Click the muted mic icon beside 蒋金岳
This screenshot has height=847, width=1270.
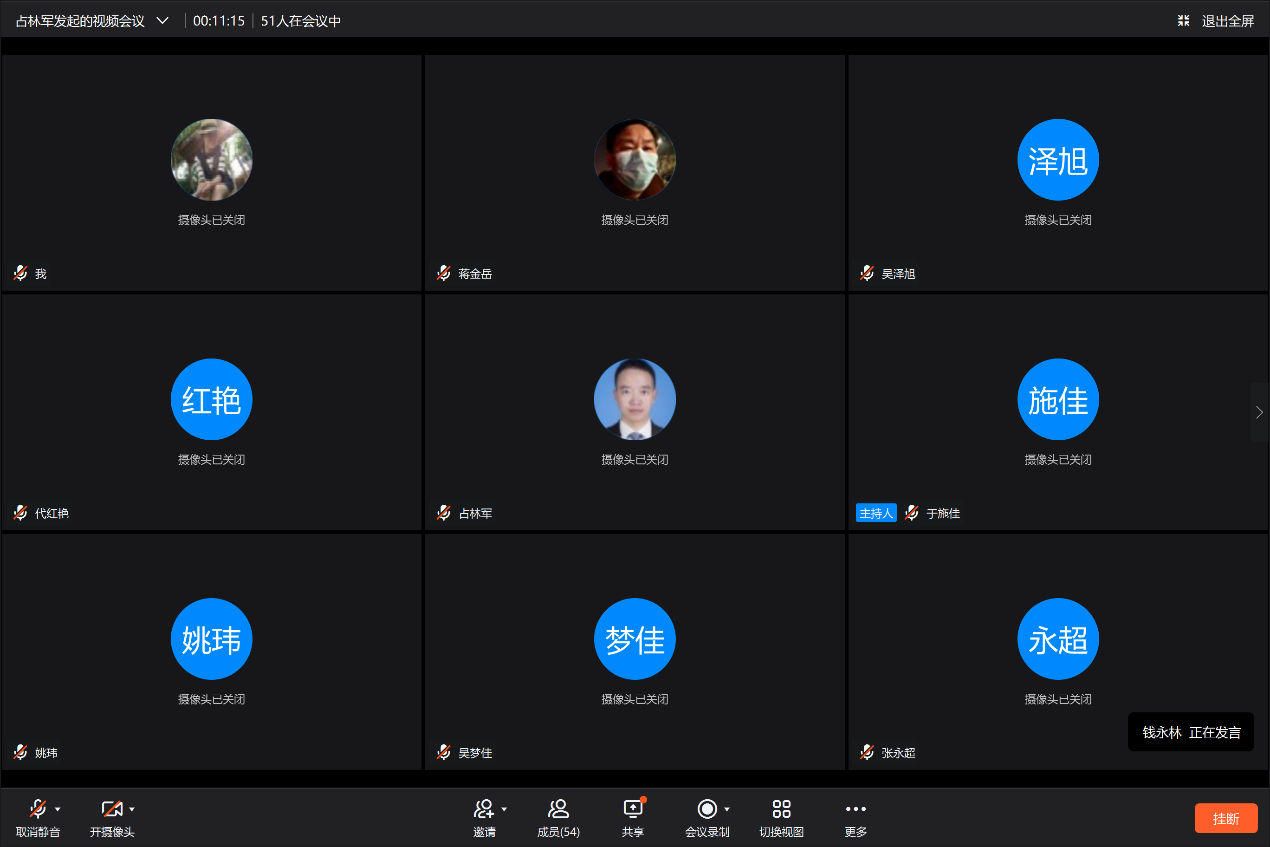click(444, 273)
